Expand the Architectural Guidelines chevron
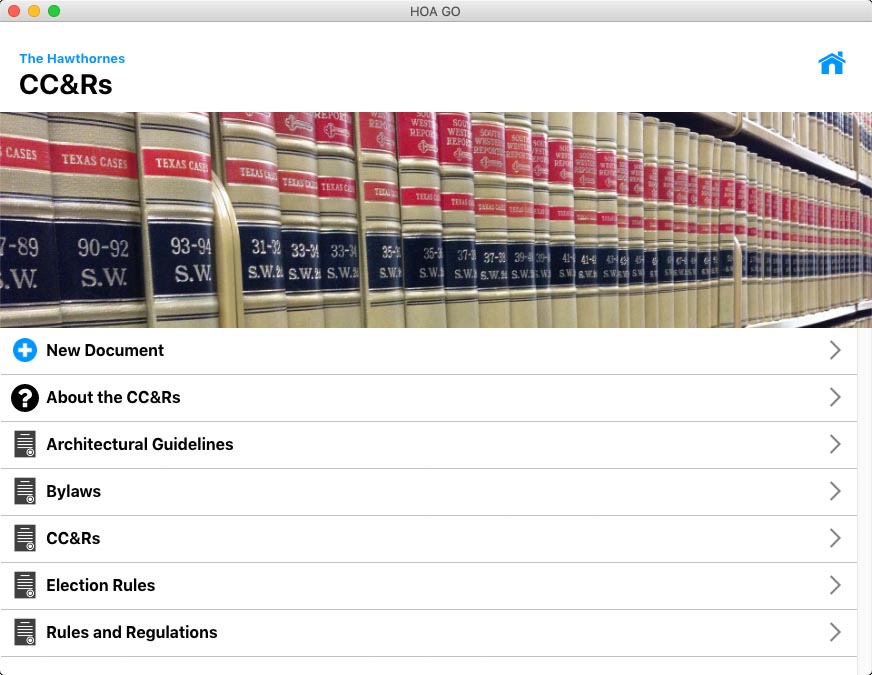The height and width of the screenshot is (675, 872). [x=835, y=444]
